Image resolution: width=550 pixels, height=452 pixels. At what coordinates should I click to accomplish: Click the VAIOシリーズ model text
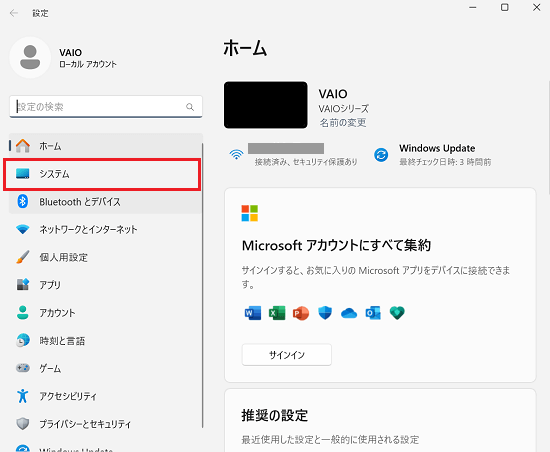(344, 109)
